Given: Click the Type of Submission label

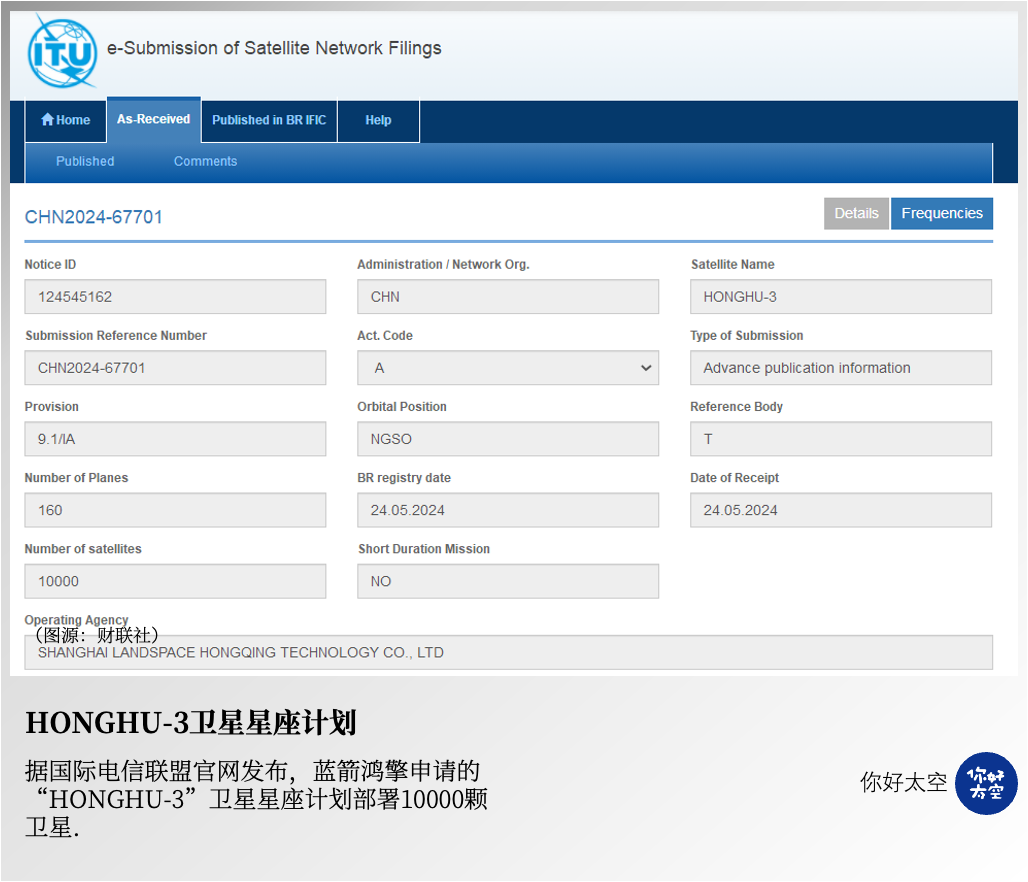Looking at the screenshot, I should pos(746,336).
